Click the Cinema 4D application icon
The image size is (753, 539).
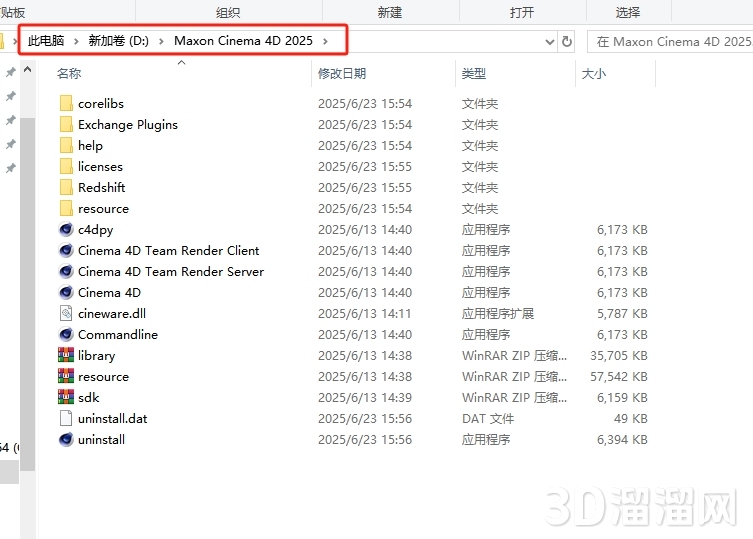click(x=66, y=292)
